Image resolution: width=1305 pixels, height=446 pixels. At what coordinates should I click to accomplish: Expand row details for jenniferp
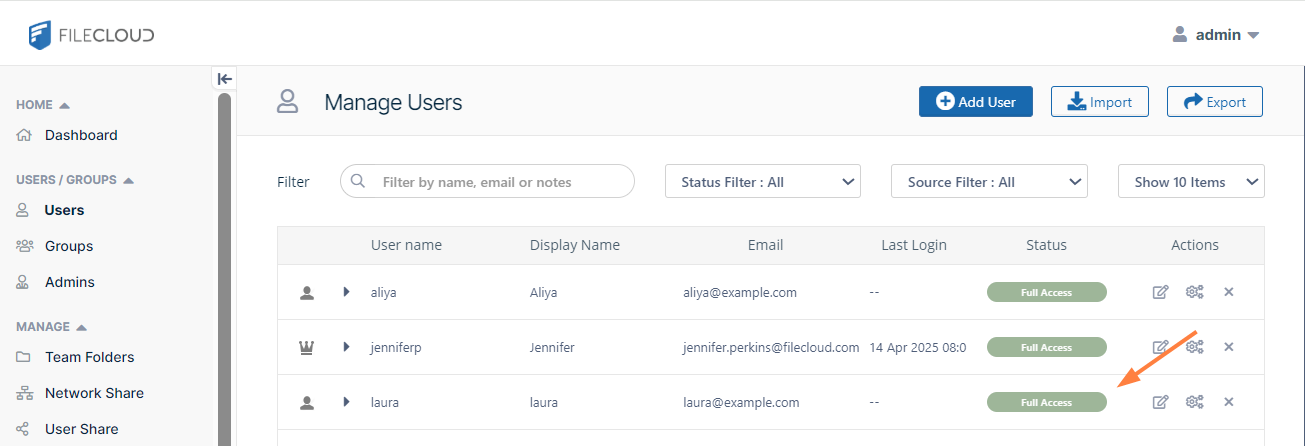[x=347, y=347]
